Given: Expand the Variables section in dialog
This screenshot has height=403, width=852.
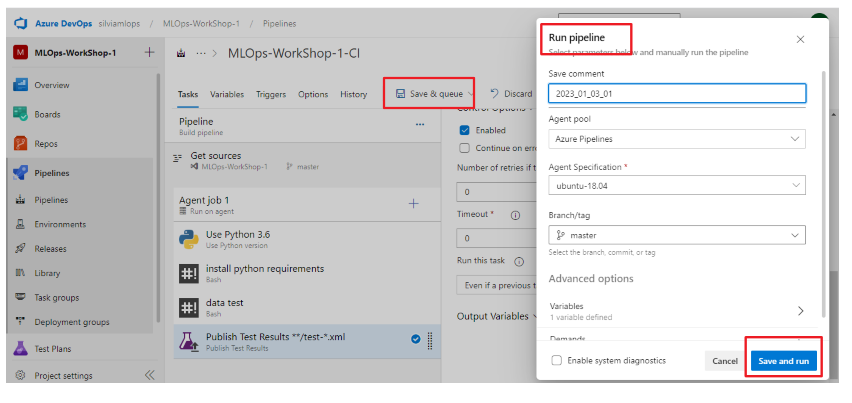Looking at the screenshot, I should tap(677, 311).
